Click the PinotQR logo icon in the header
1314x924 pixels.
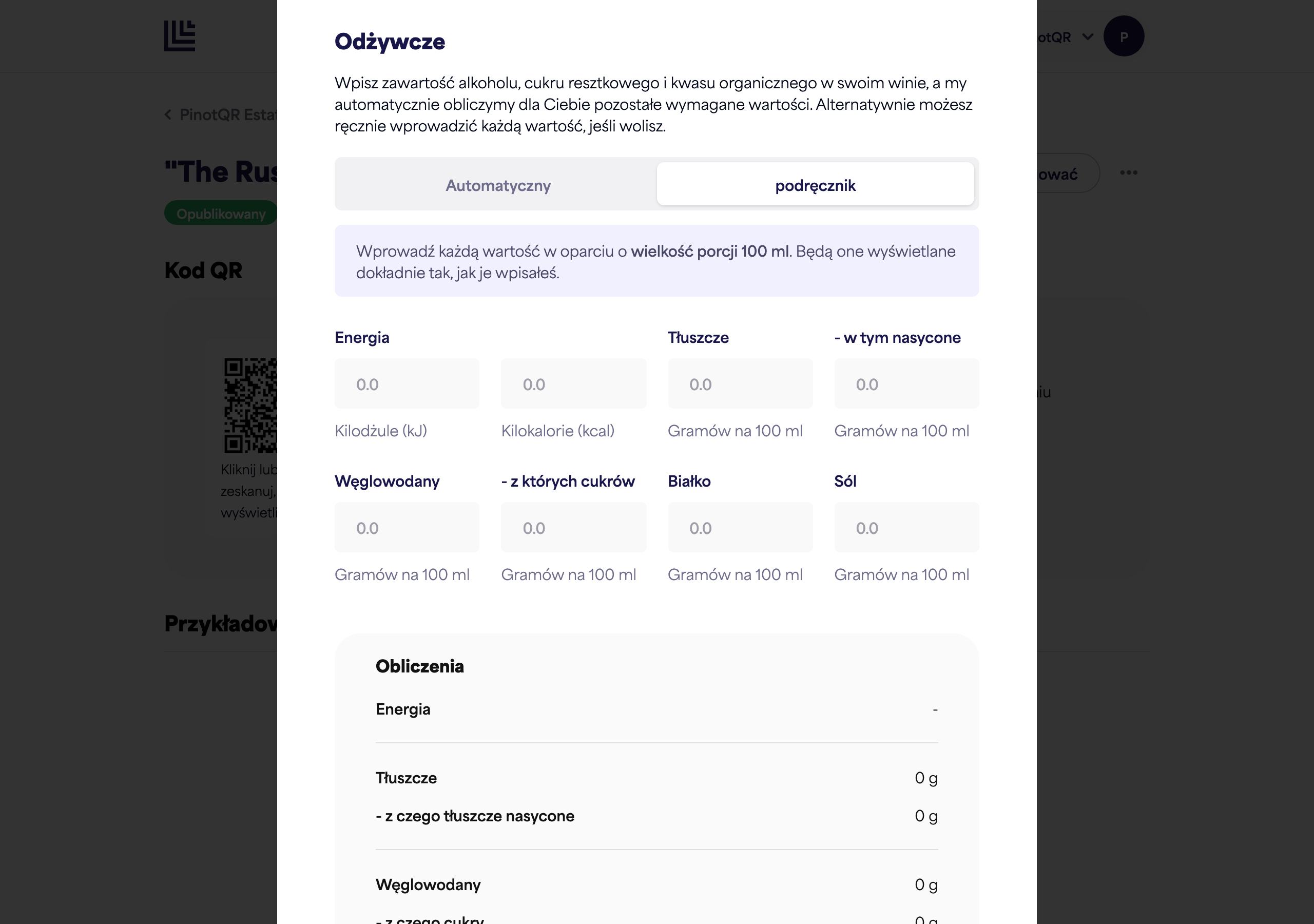(x=180, y=36)
